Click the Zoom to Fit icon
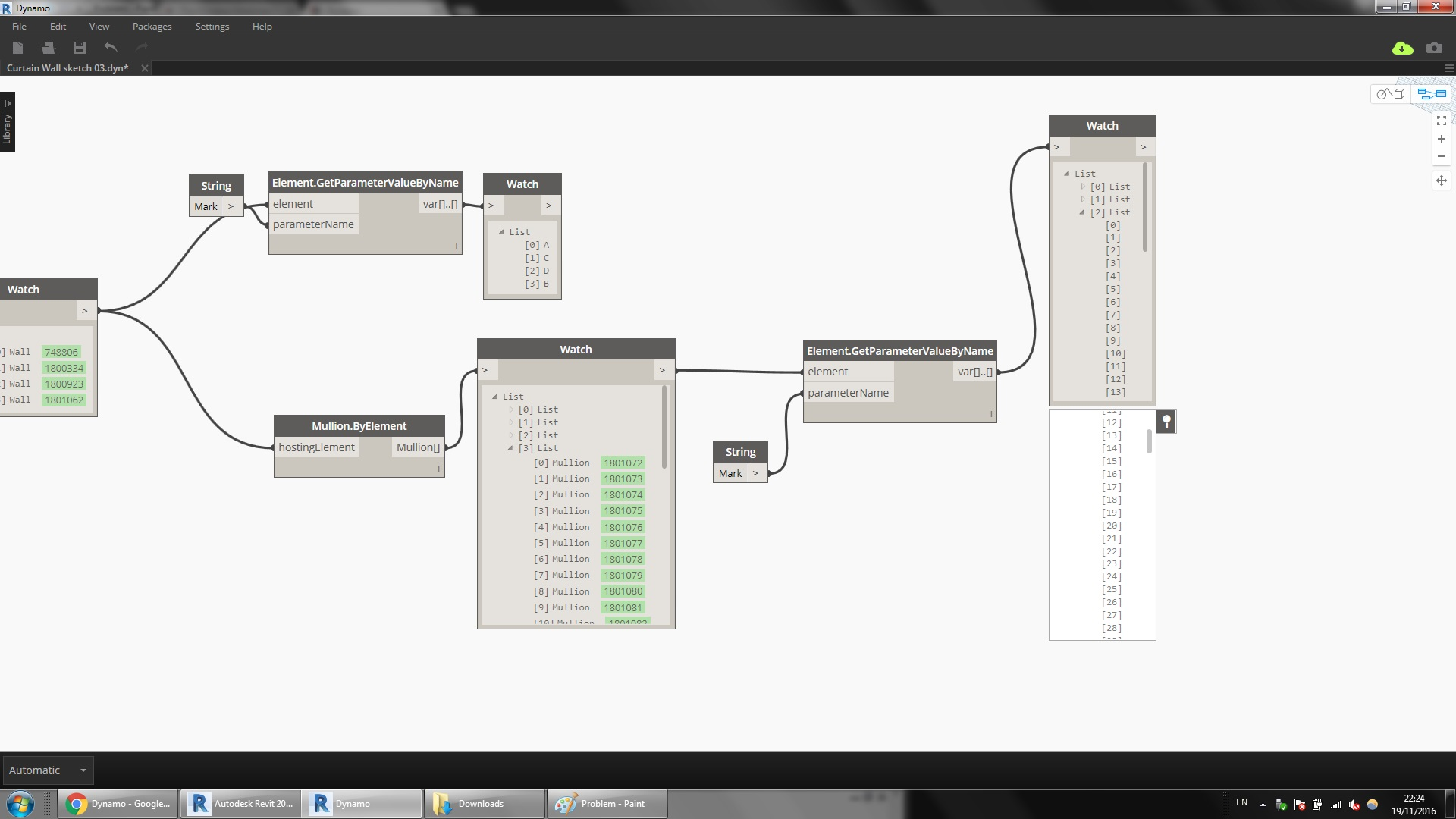The height and width of the screenshot is (819, 1456). click(1441, 121)
